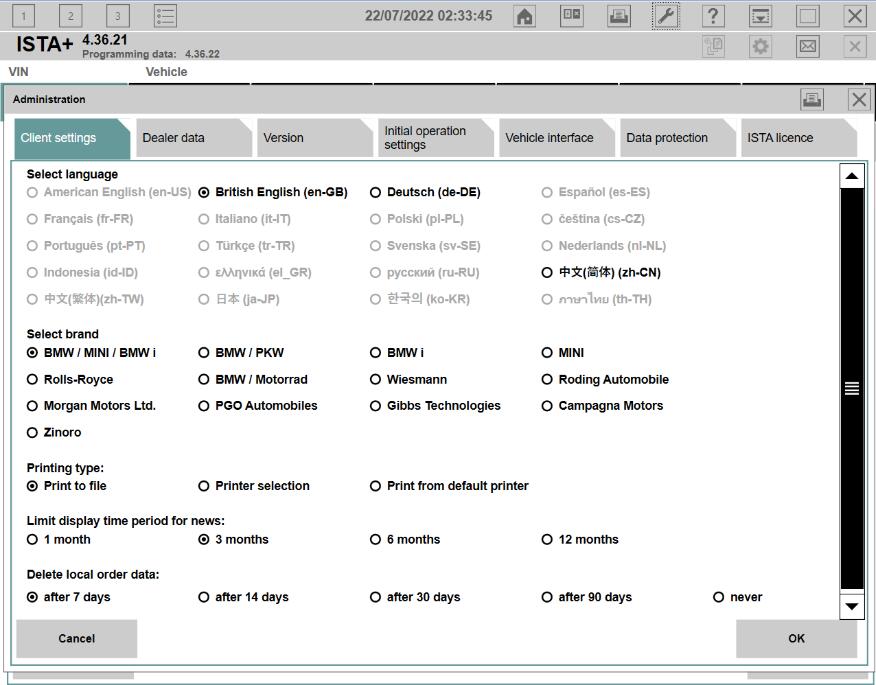The width and height of the screenshot is (876, 685).
Task: Delete order data after 14 days
Action: coord(244,597)
